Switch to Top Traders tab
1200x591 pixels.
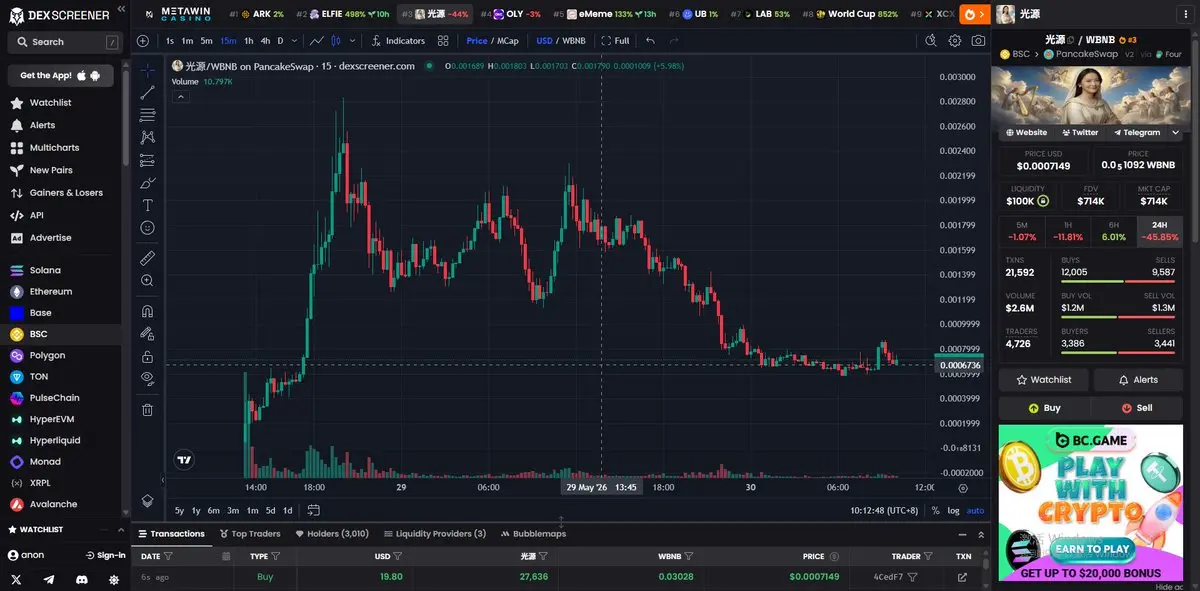250,534
